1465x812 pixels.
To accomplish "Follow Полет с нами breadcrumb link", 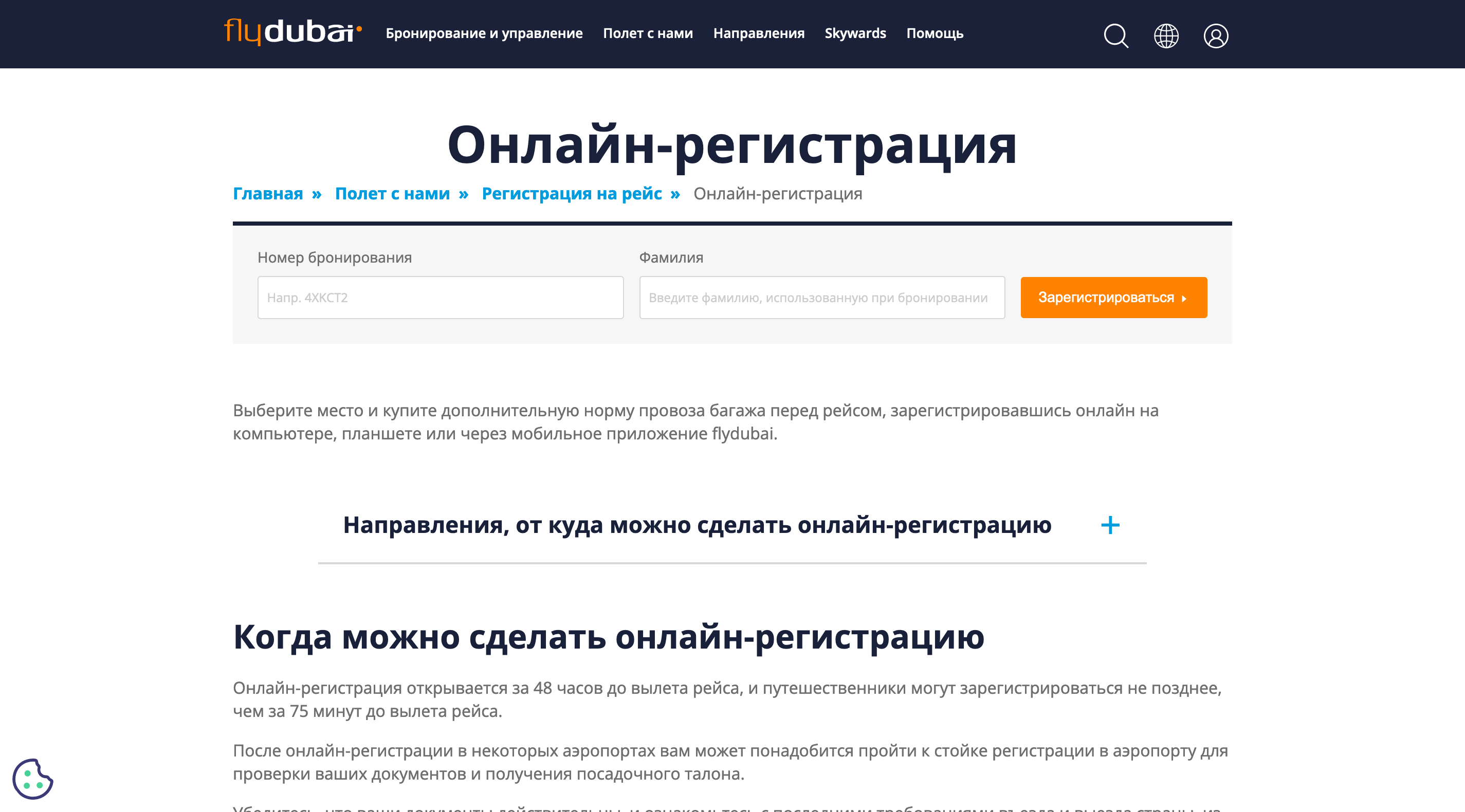I will [x=392, y=193].
